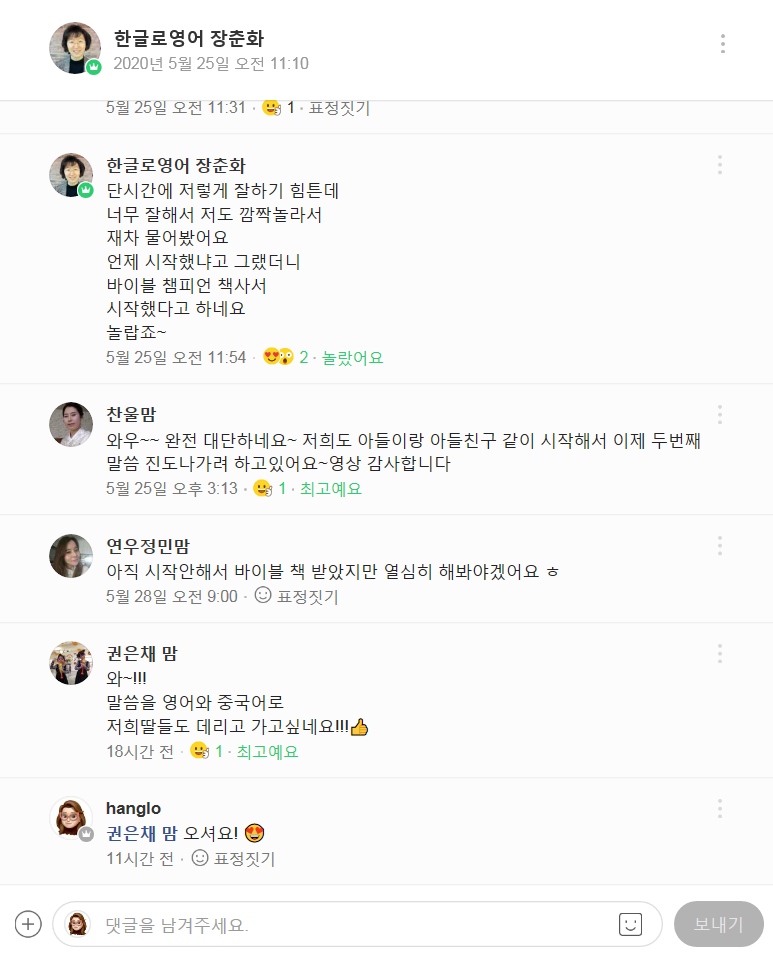This screenshot has height=958, width=773.
Task: Open the sticker emoji picker in comment box
Action: click(630, 924)
